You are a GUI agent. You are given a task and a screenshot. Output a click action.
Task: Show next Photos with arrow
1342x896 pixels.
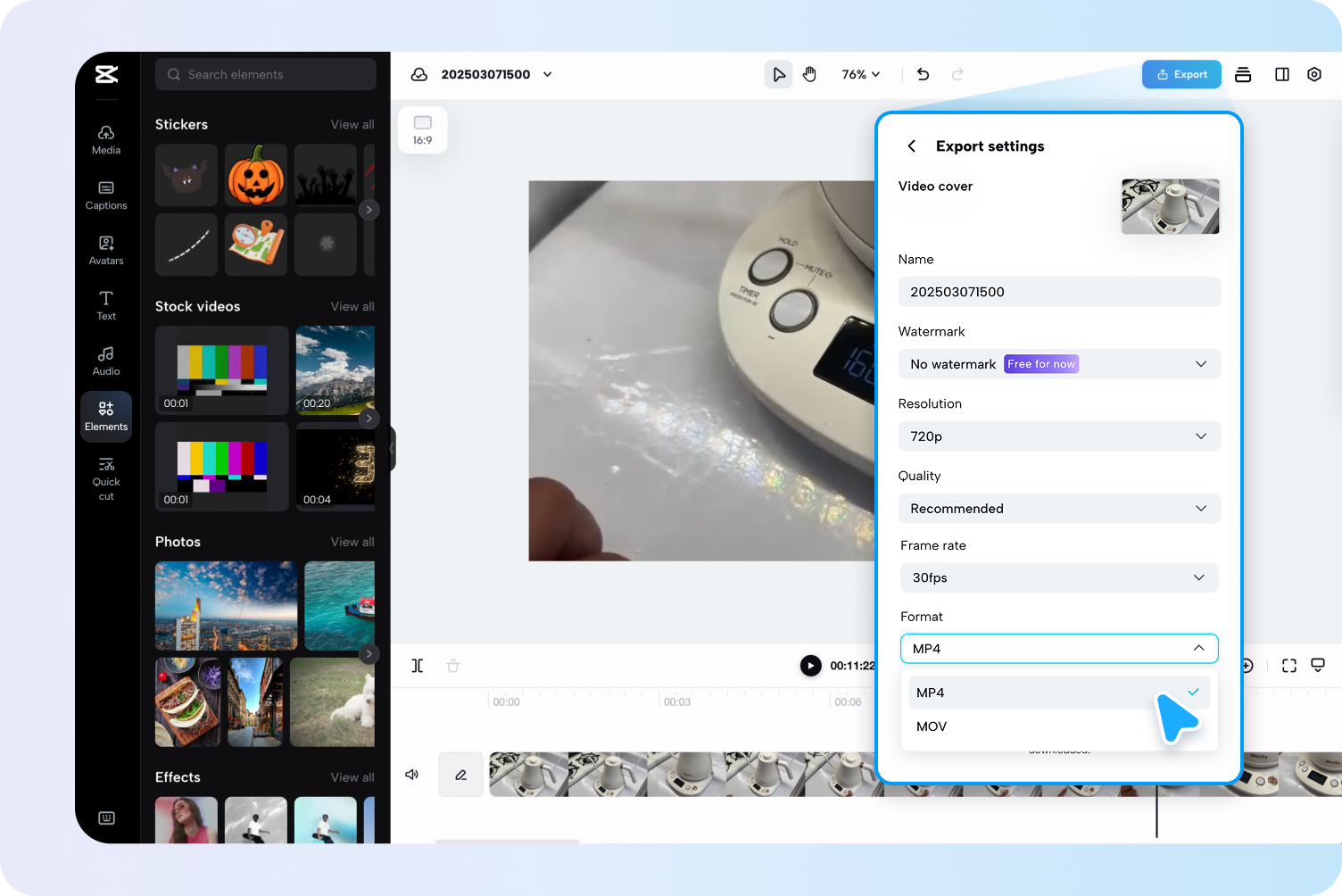click(369, 654)
